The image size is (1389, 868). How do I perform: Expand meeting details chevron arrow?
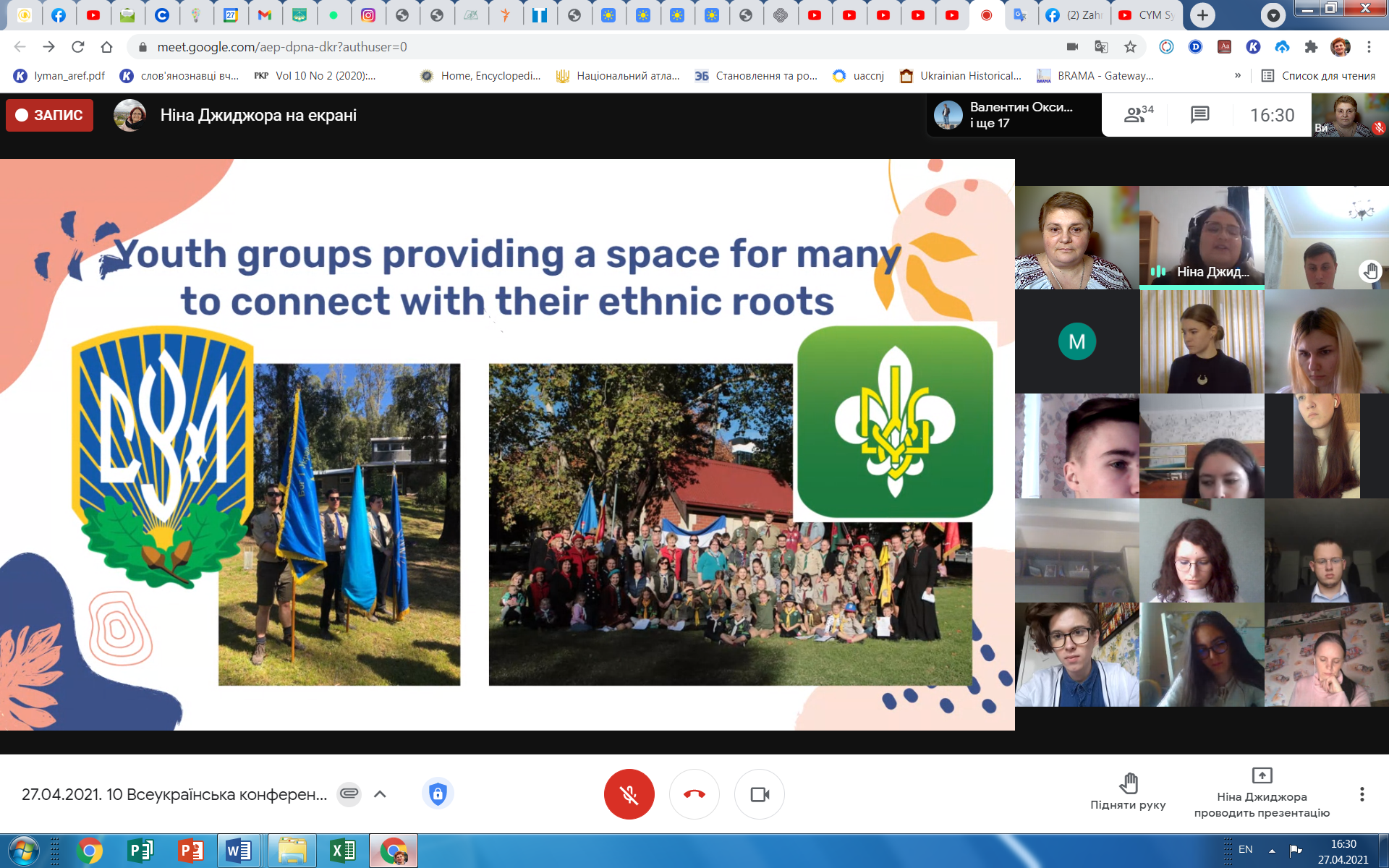(x=380, y=794)
